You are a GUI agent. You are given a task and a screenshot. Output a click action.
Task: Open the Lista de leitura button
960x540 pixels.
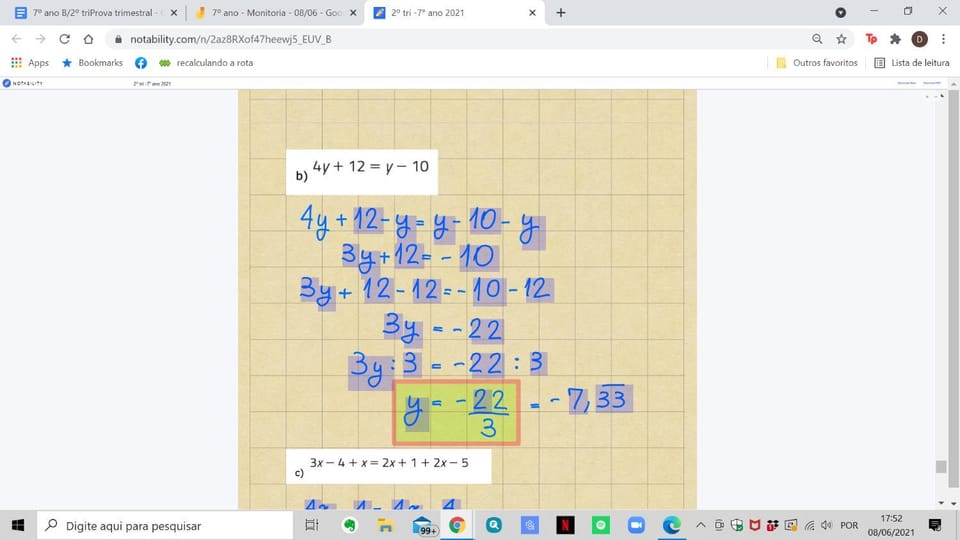coord(912,62)
